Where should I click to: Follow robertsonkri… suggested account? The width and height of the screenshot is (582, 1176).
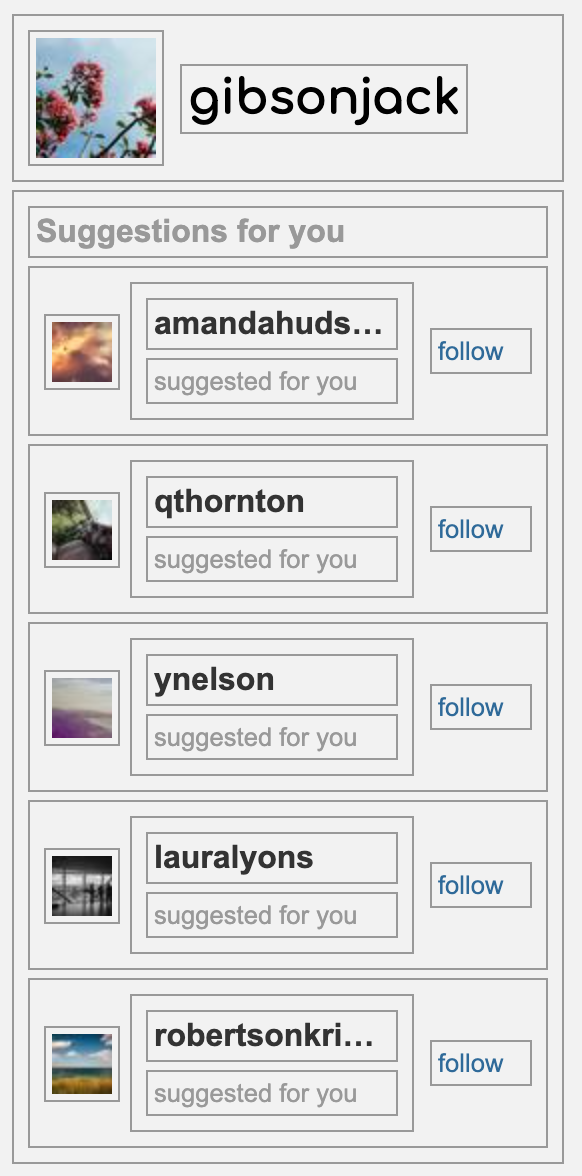point(481,1063)
